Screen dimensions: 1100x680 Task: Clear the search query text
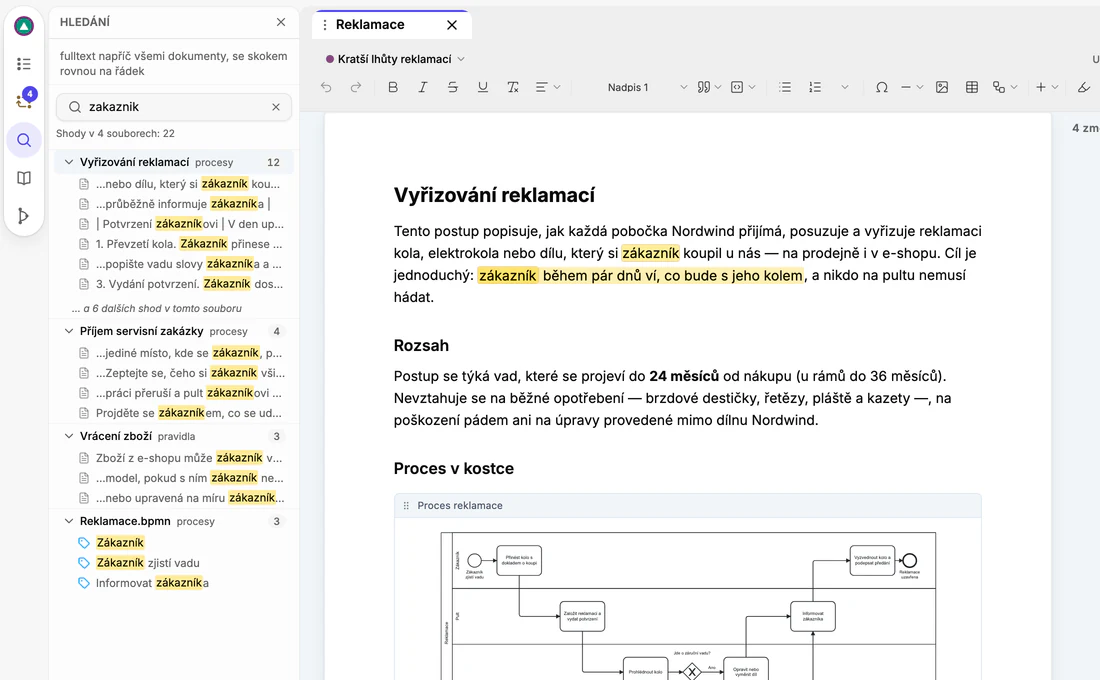(x=276, y=107)
